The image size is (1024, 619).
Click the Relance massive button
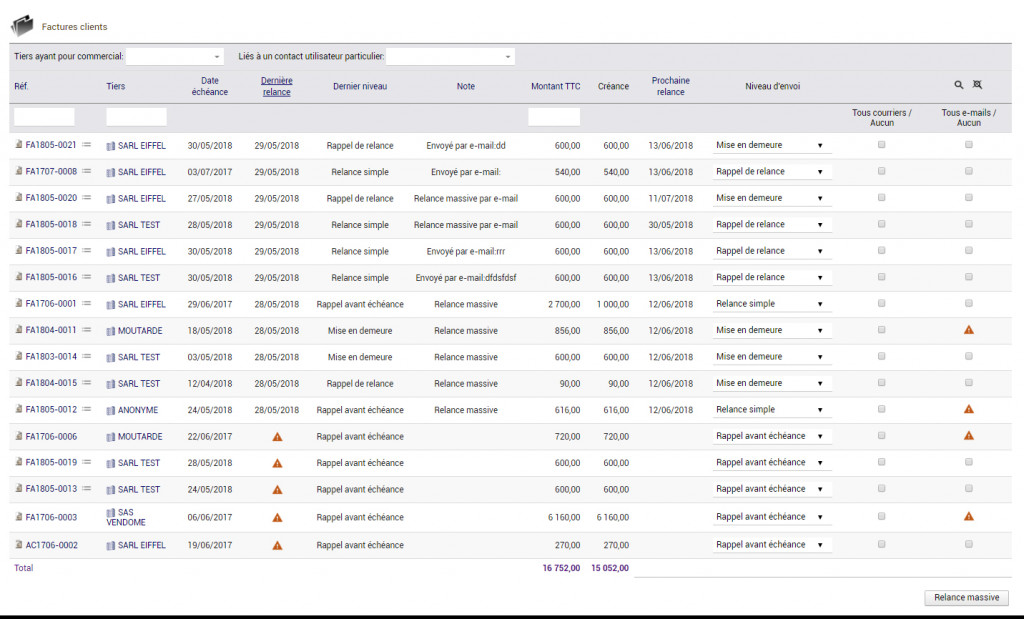coord(966,598)
